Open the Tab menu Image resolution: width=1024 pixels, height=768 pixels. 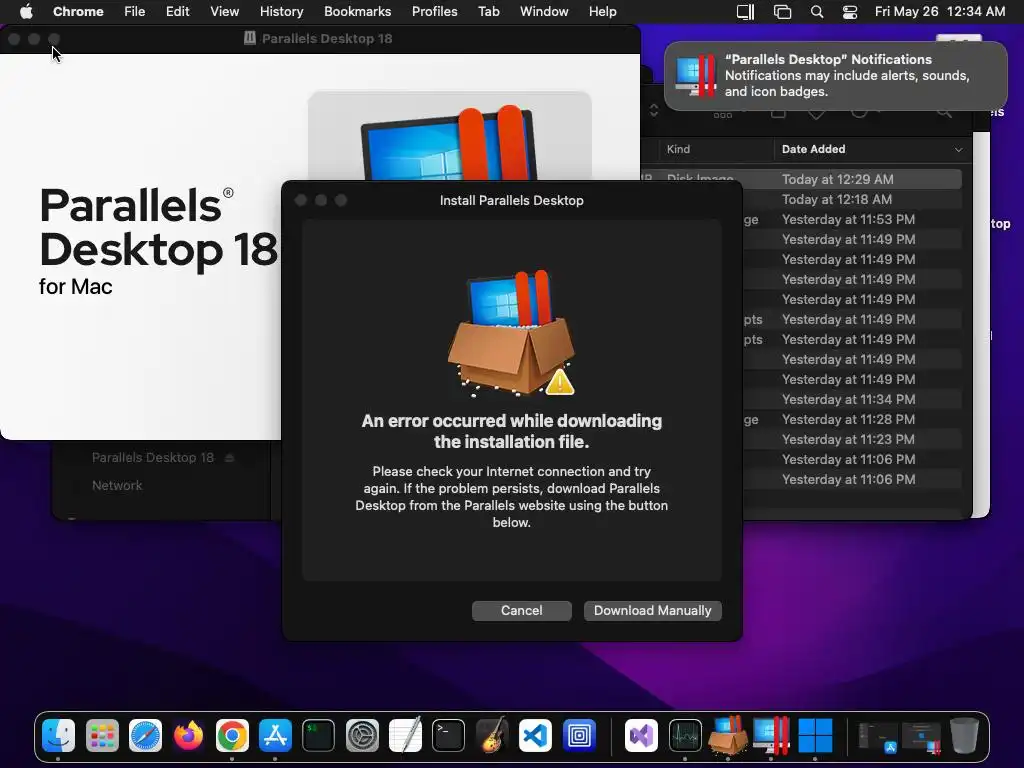488,11
